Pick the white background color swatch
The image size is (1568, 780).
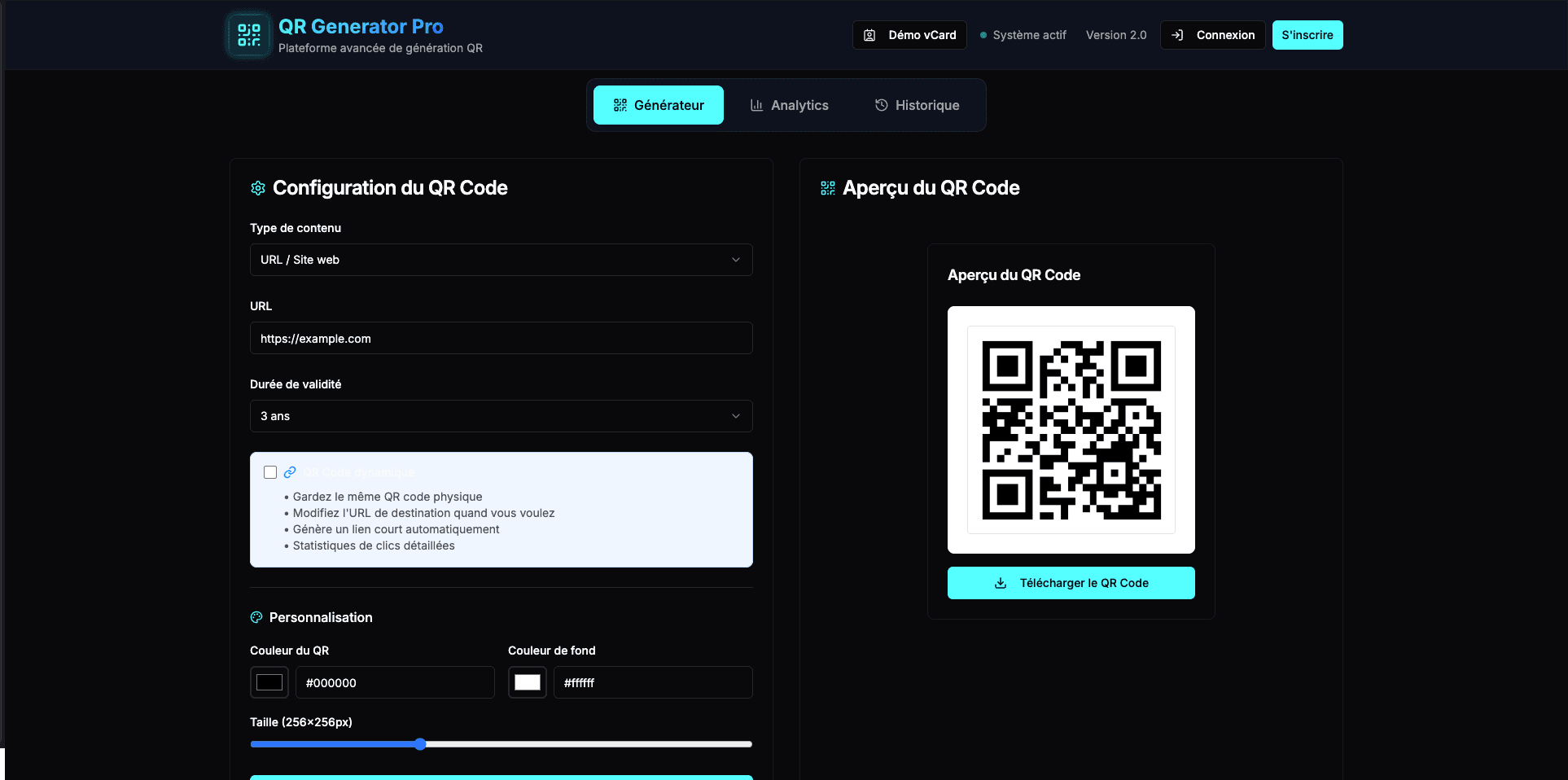pos(528,682)
